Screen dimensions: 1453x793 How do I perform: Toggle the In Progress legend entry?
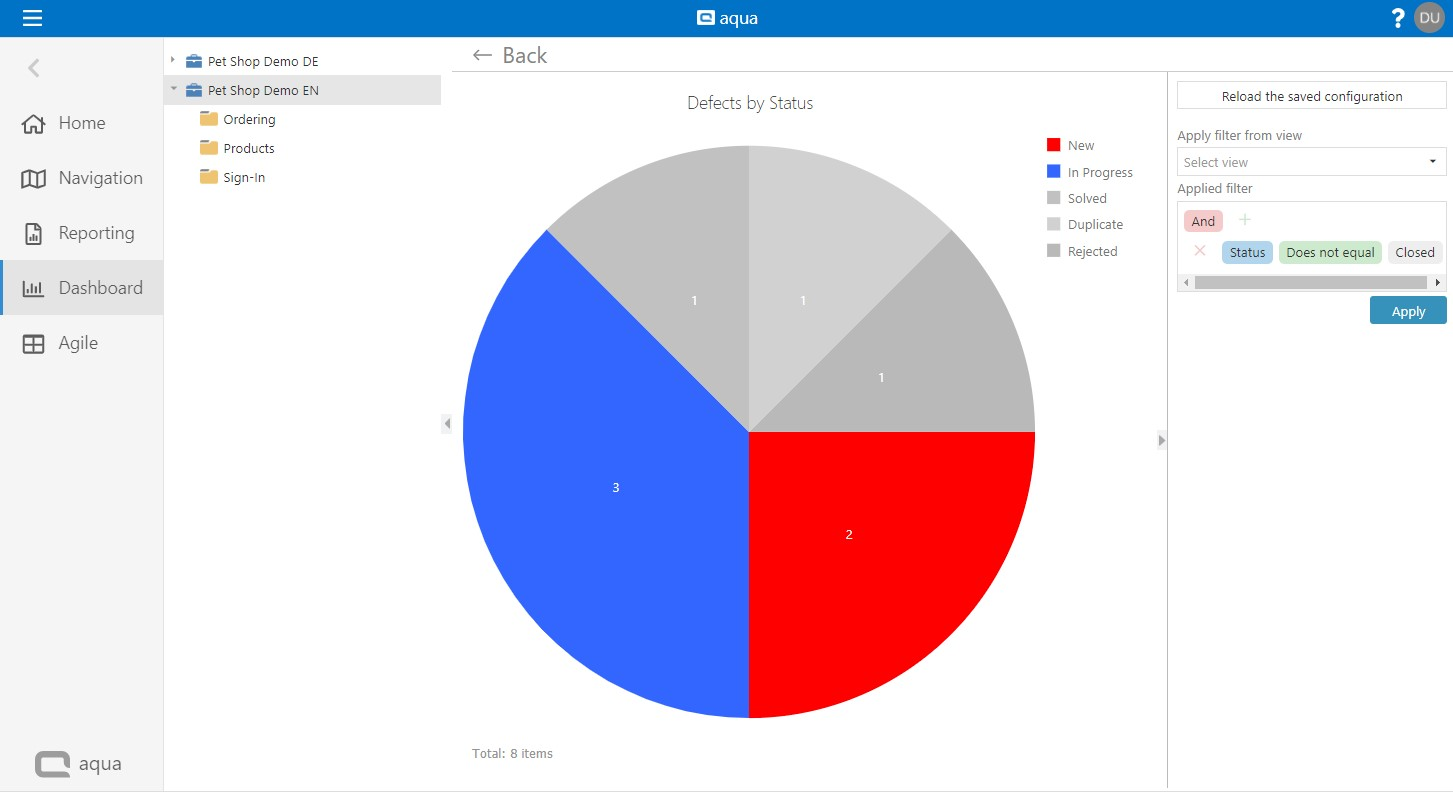(x=1088, y=172)
